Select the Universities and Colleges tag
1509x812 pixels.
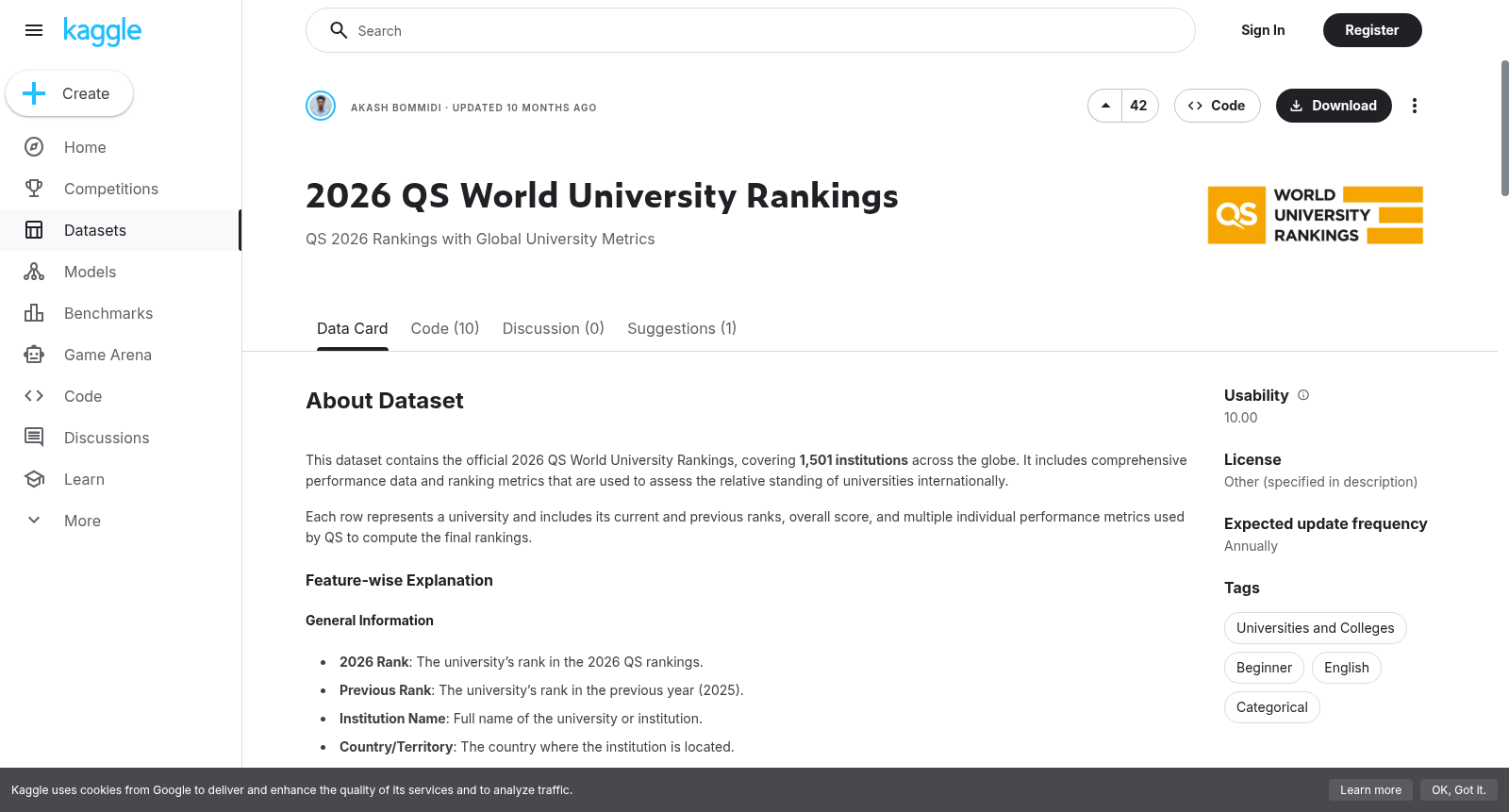point(1315,628)
